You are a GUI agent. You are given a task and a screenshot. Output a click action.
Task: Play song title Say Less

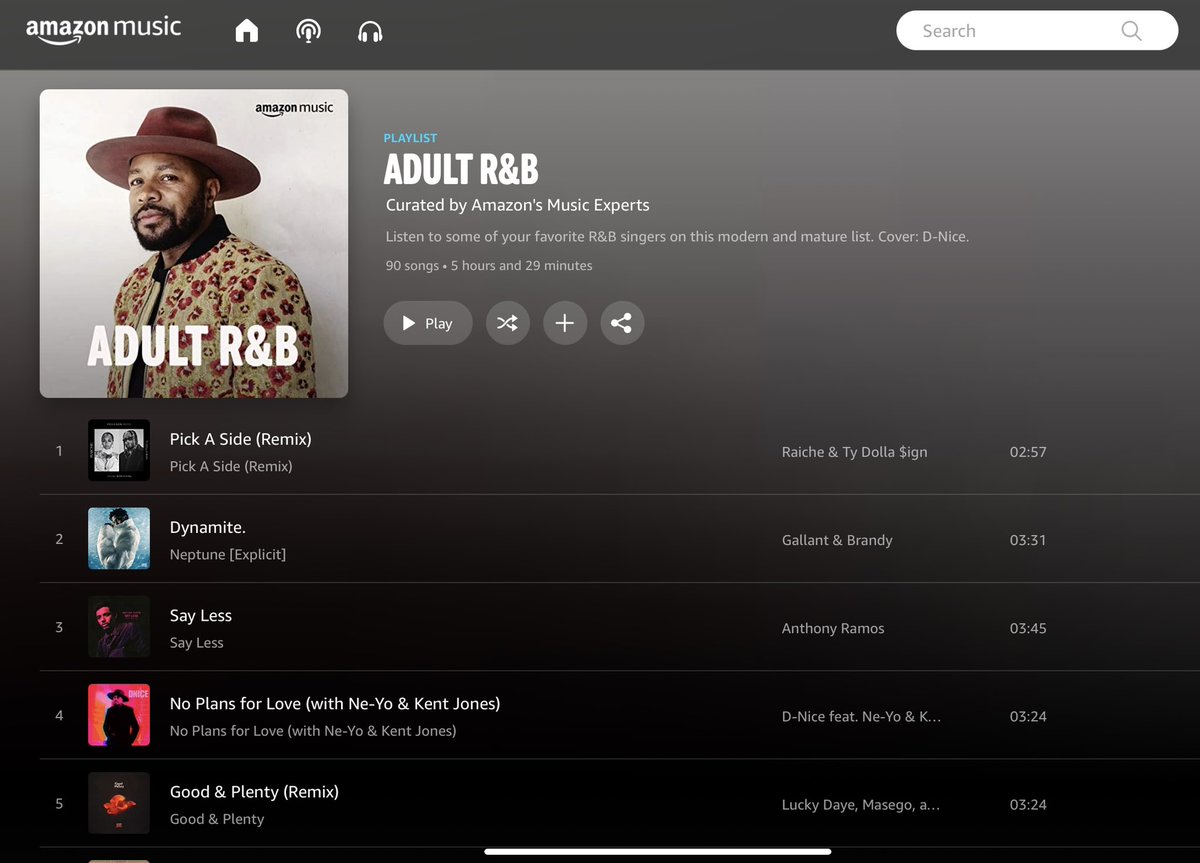click(x=201, y=615)
